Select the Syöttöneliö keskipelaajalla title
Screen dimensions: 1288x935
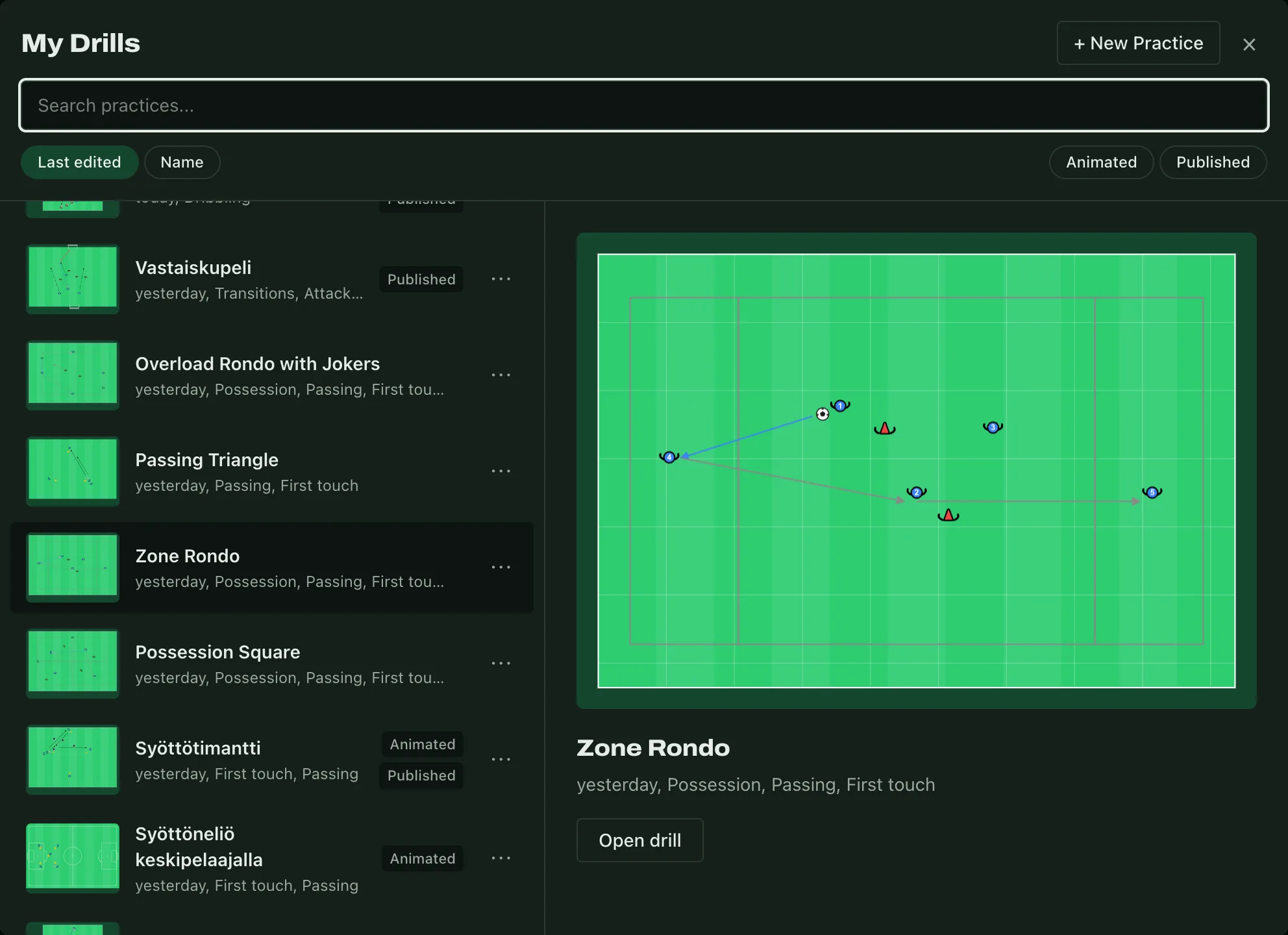pos(199,847)
